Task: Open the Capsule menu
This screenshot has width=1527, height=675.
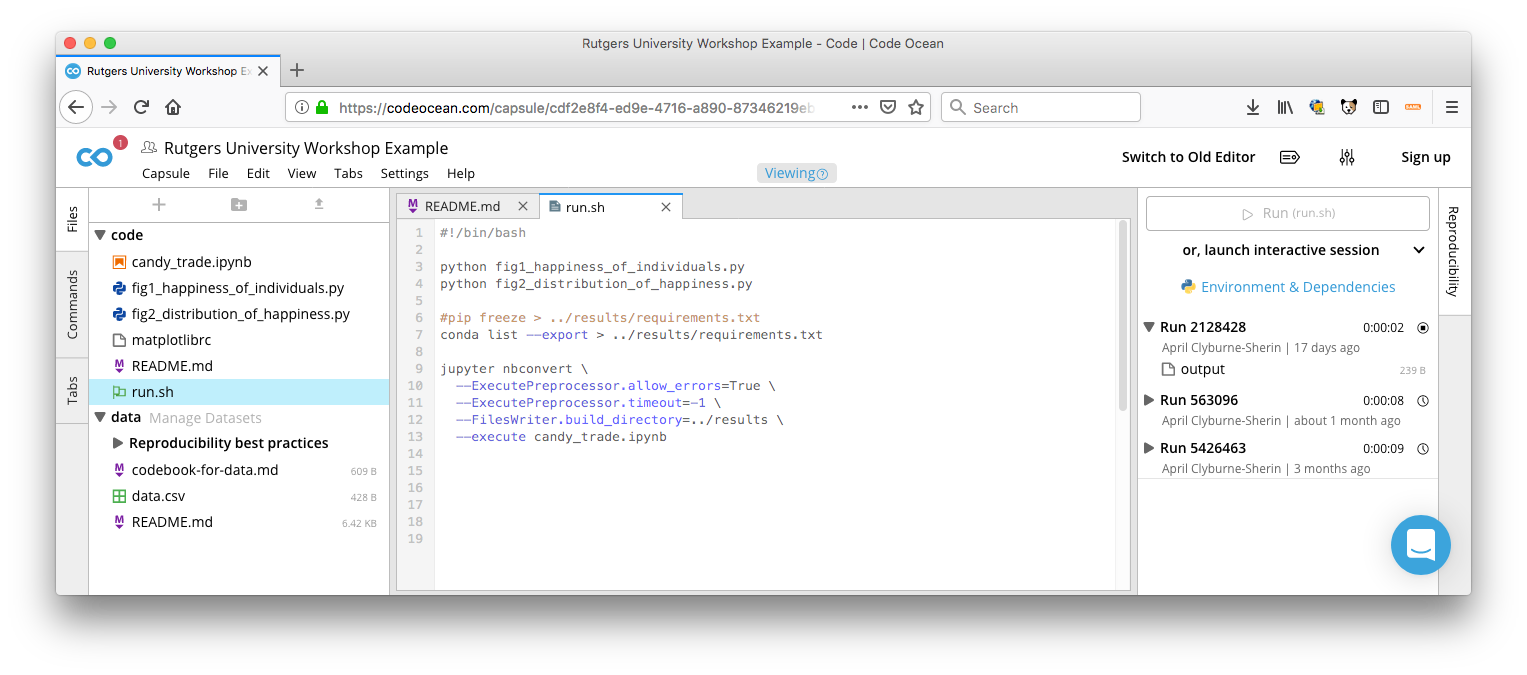Action: point(166,173)
